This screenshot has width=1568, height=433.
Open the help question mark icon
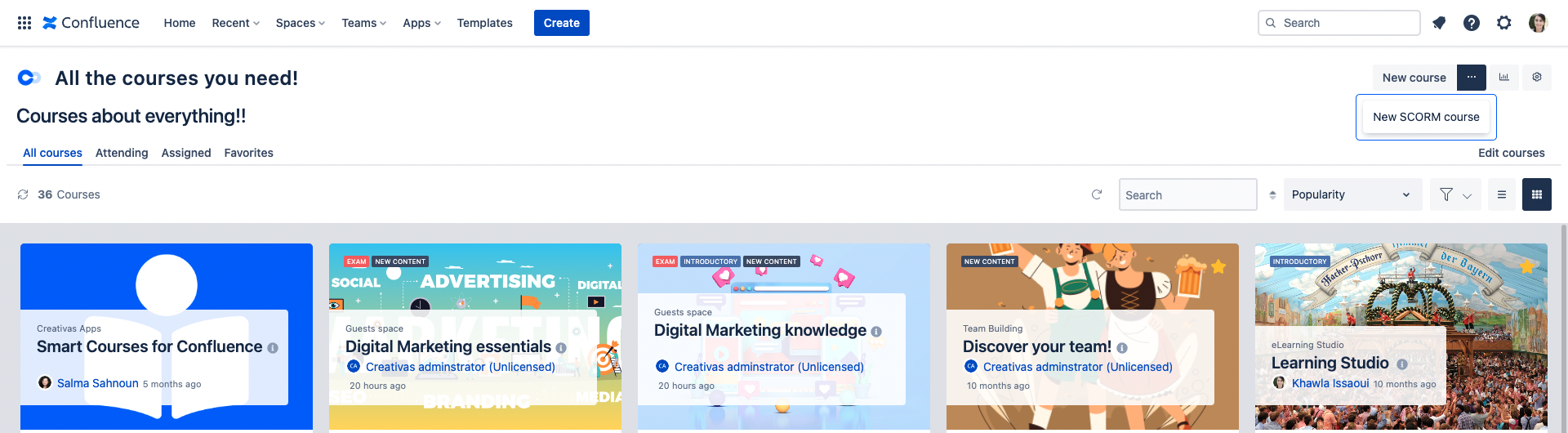pyautogui.click(x=1472, y=23)
